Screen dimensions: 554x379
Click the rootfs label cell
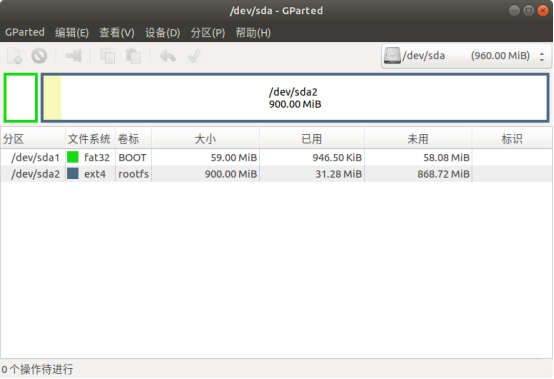[x=134, y=174]
